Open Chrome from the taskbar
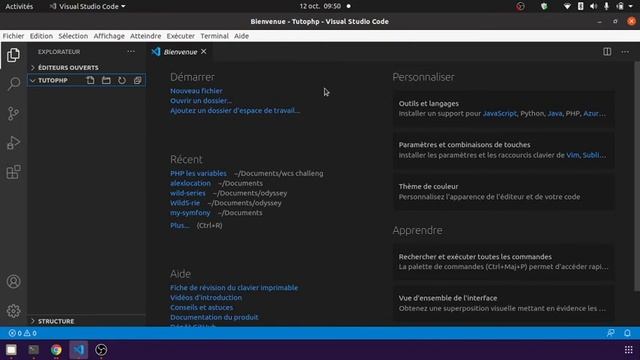The image size is (640, 360). point(56,350)
